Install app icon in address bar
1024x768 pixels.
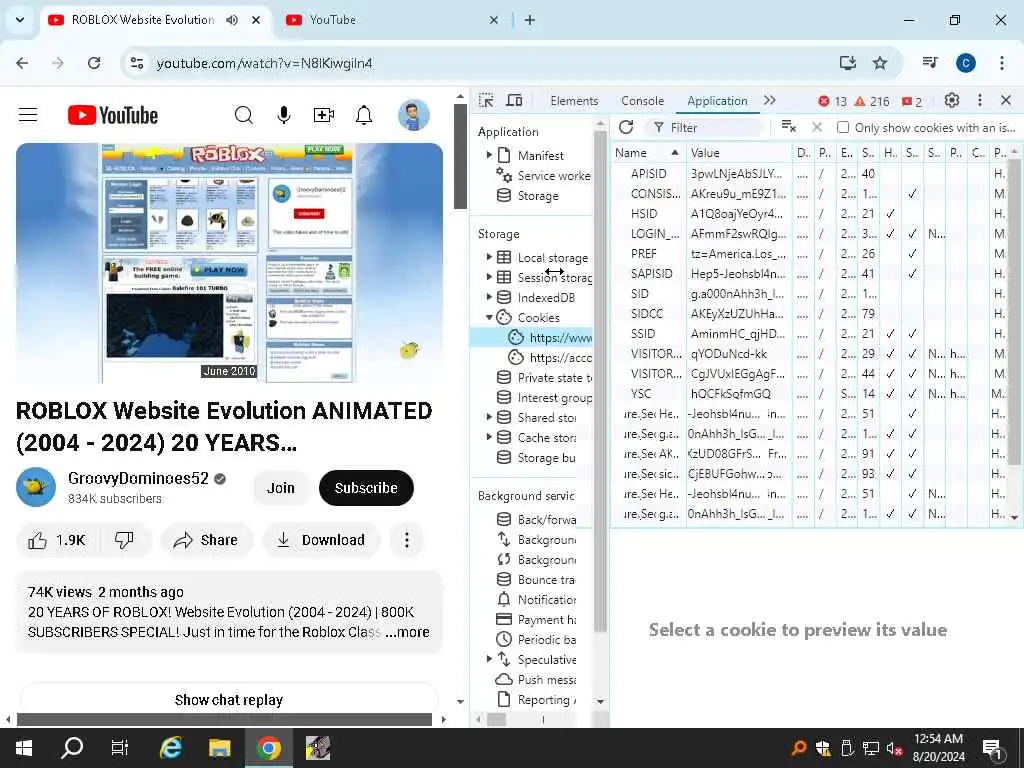coord(847,63)
